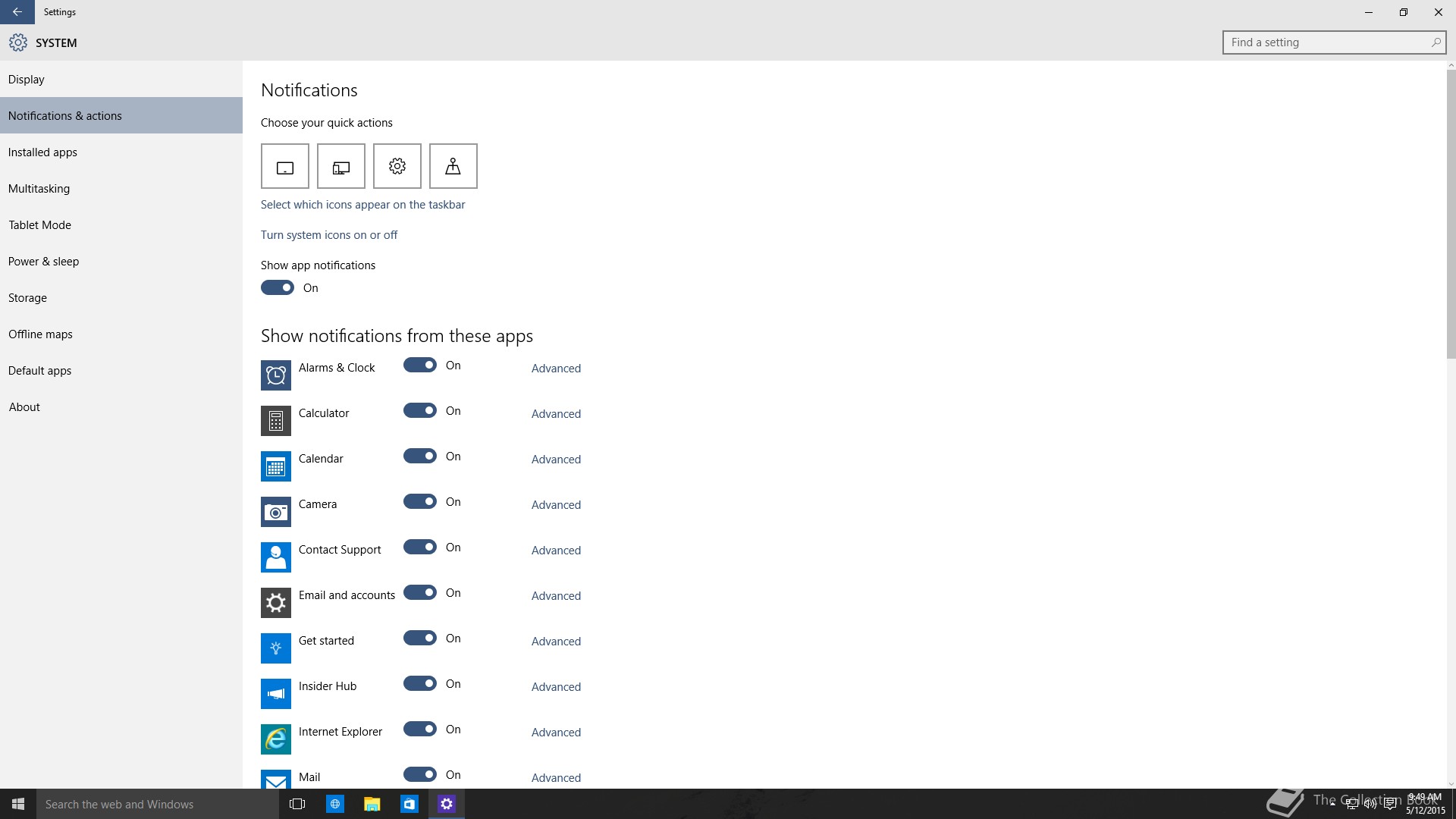The height and width of the screenshot is (819, 1456).
Task: Click the connect display quick action tile
Action: pos(341,166)
